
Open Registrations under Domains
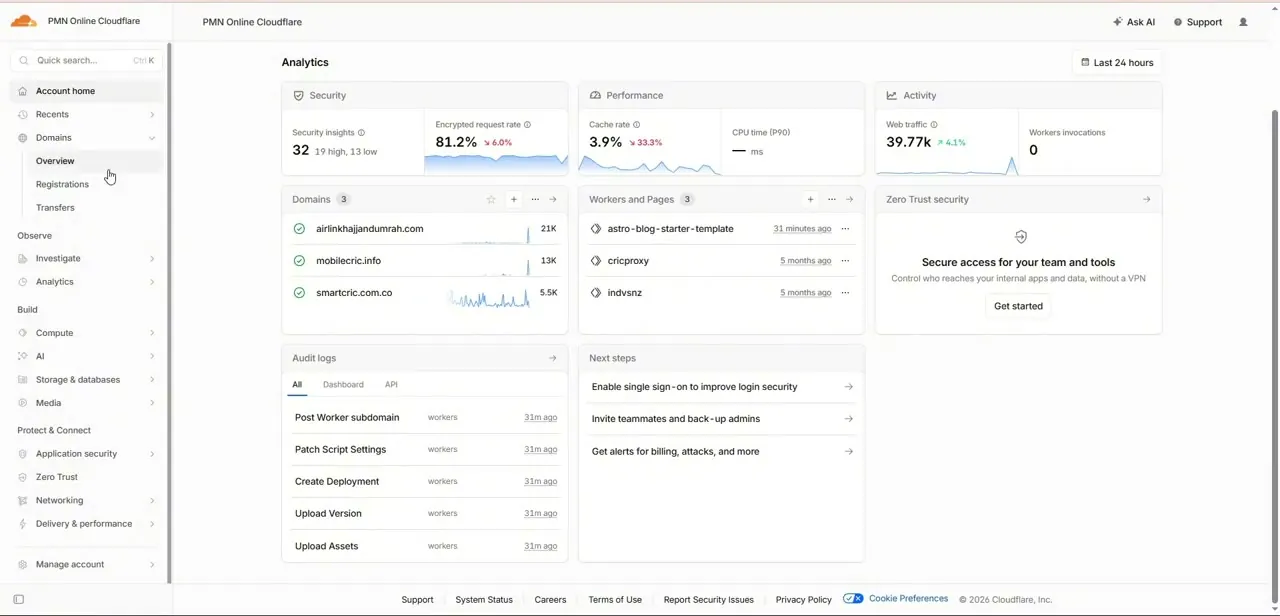(x=62, y=184)
